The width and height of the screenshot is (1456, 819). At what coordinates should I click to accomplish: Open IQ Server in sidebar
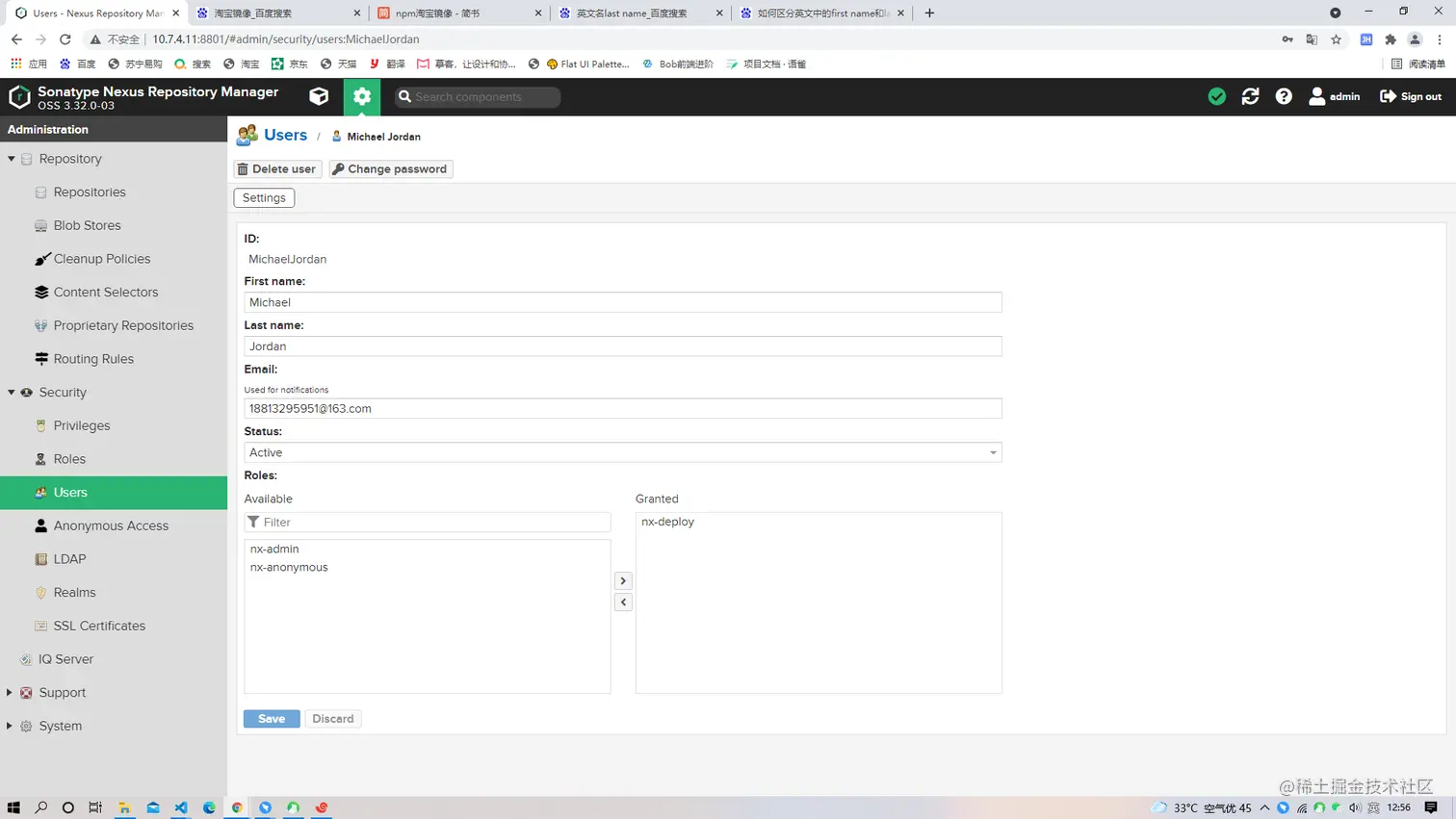65,659
